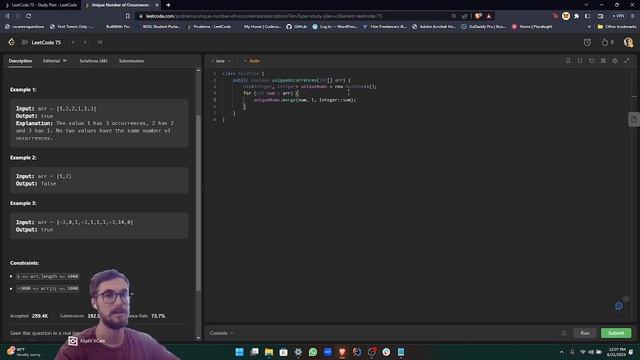Viewport: 640px width, 360px height.
Task: Click scrollbar down arrow in description panel
Action: pyautogui.click(x=198, y=338)
